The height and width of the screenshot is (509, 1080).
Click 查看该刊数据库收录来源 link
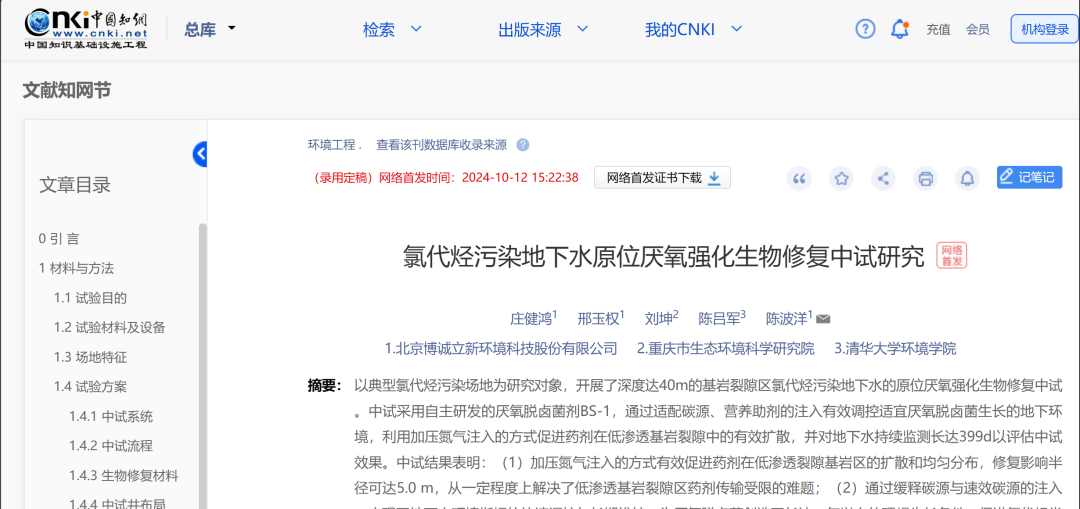pos(441,145)
